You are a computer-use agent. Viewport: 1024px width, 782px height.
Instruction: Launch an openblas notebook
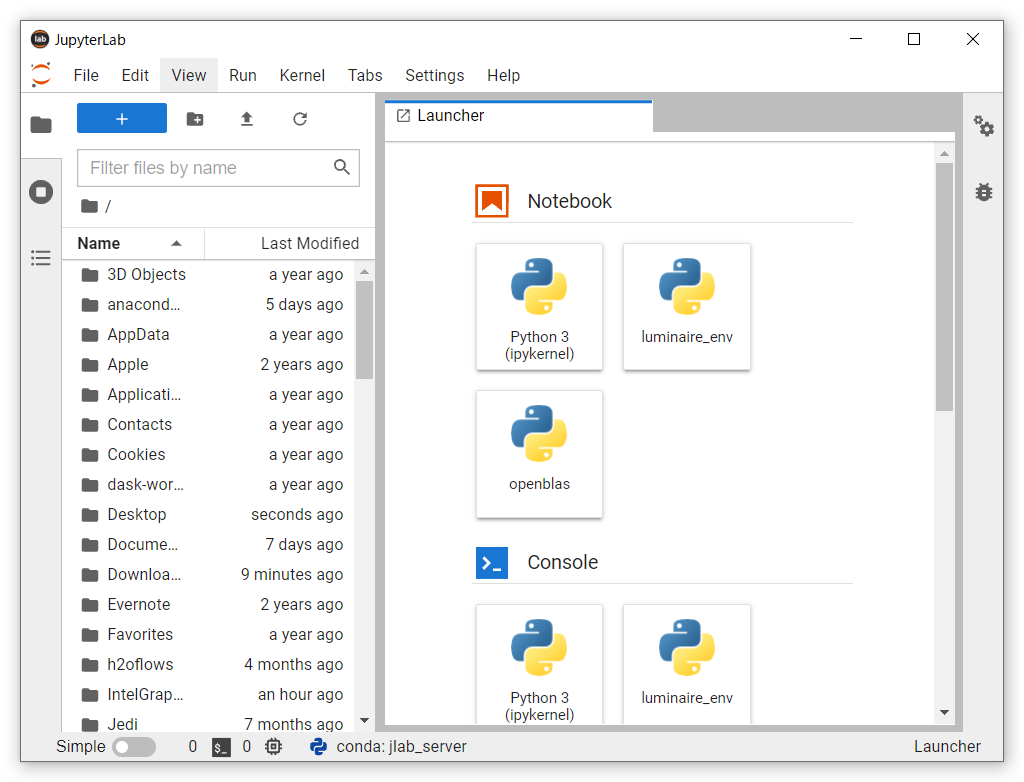(x=539, y=455)
